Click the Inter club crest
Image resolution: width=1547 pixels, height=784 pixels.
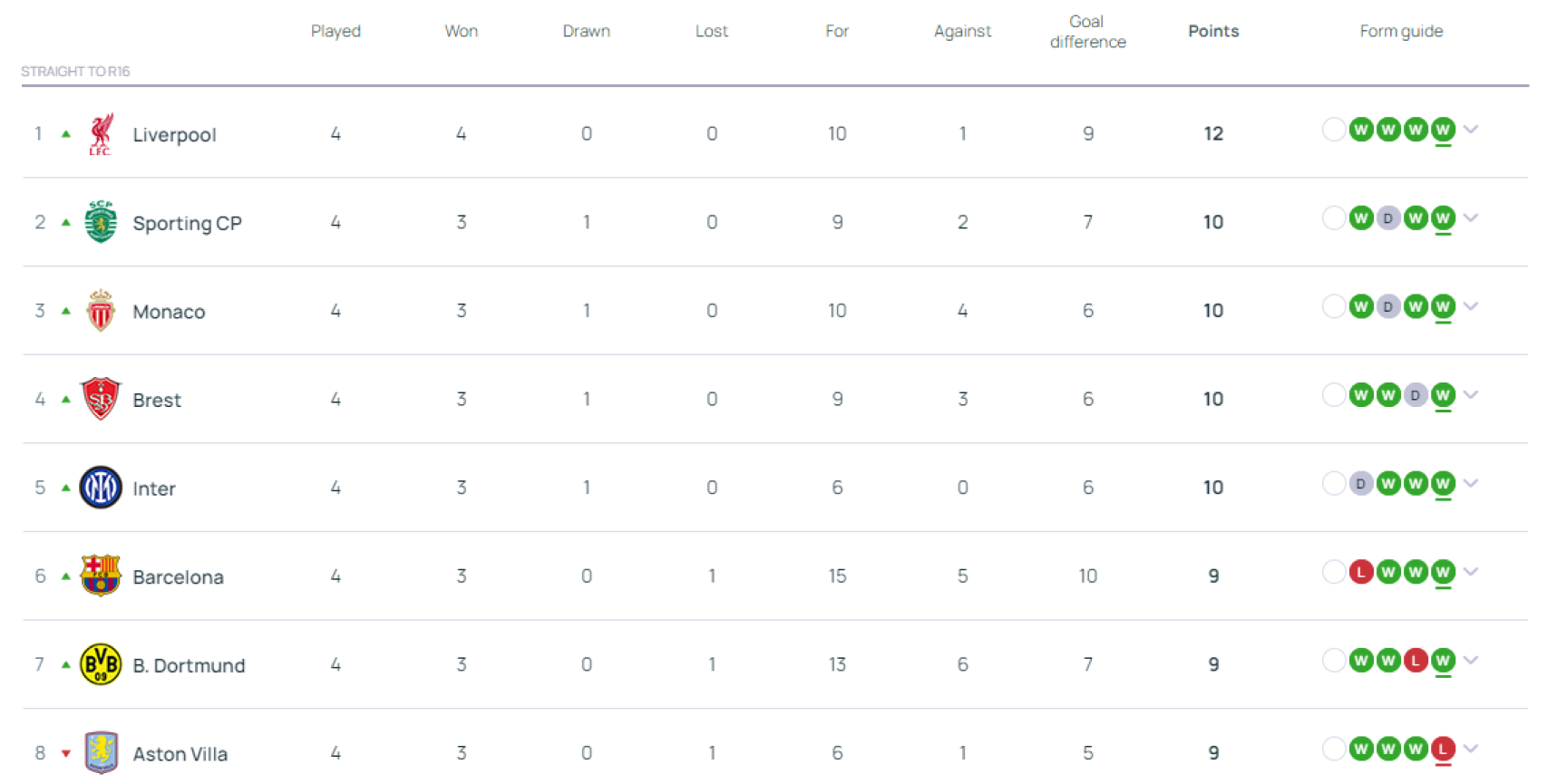[101, 487]
